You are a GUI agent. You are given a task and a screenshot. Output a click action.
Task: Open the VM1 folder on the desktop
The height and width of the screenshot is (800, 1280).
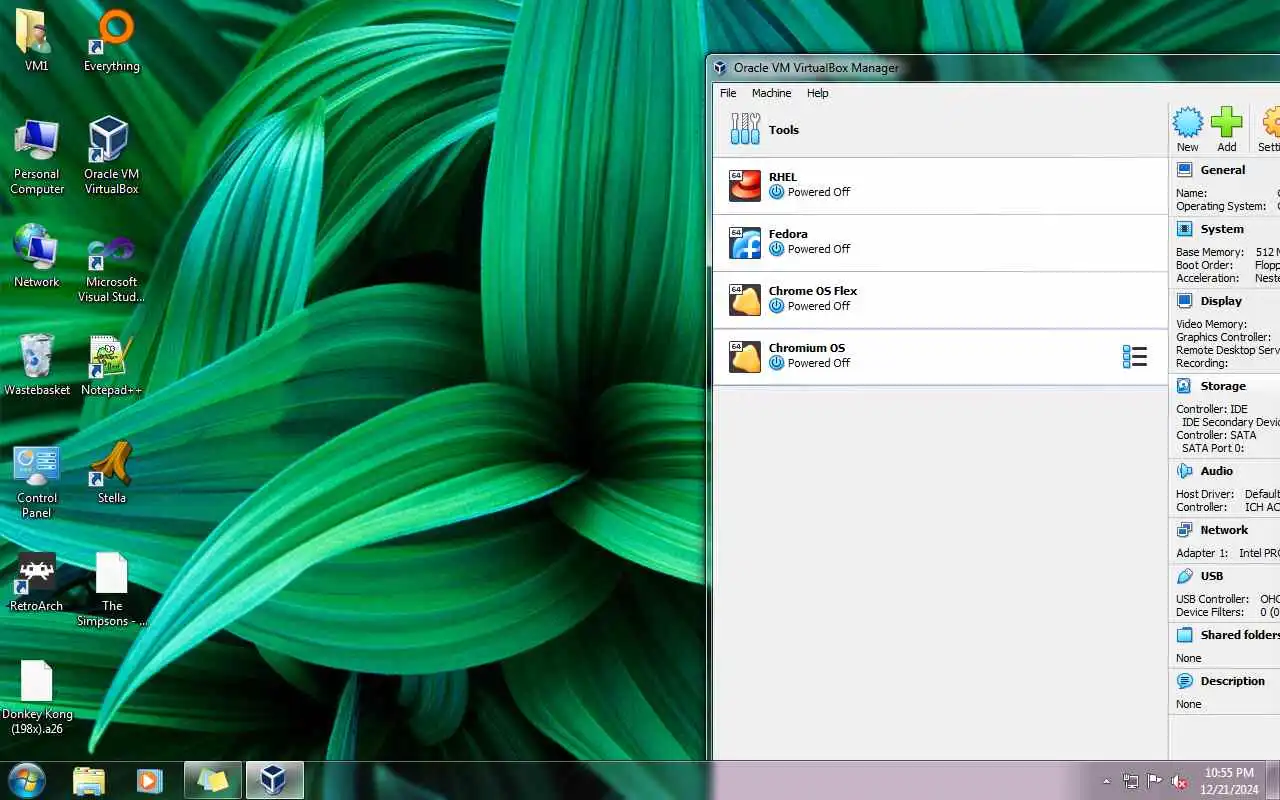[36, 41]
